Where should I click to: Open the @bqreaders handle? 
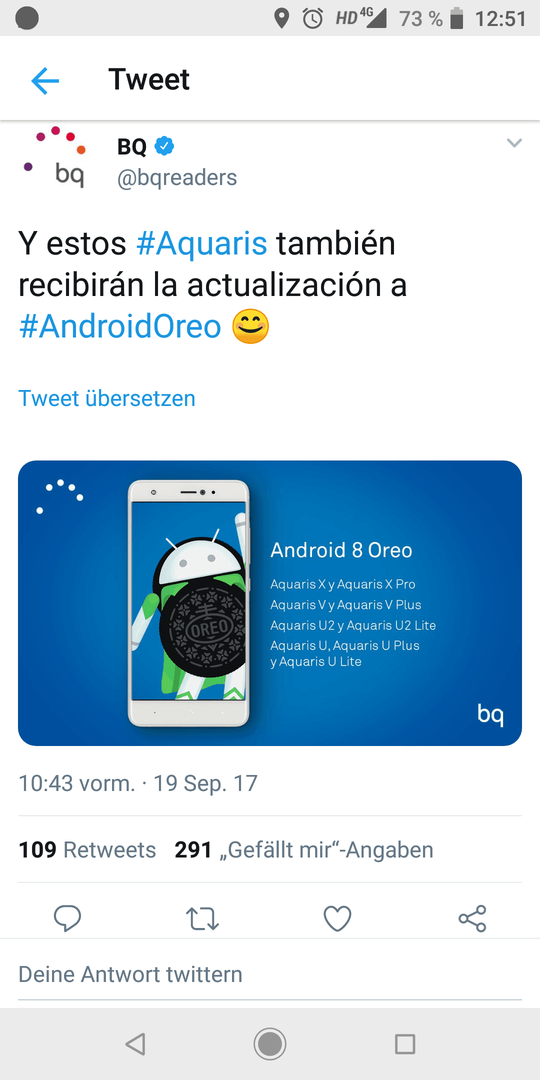[x=177, y=178]
